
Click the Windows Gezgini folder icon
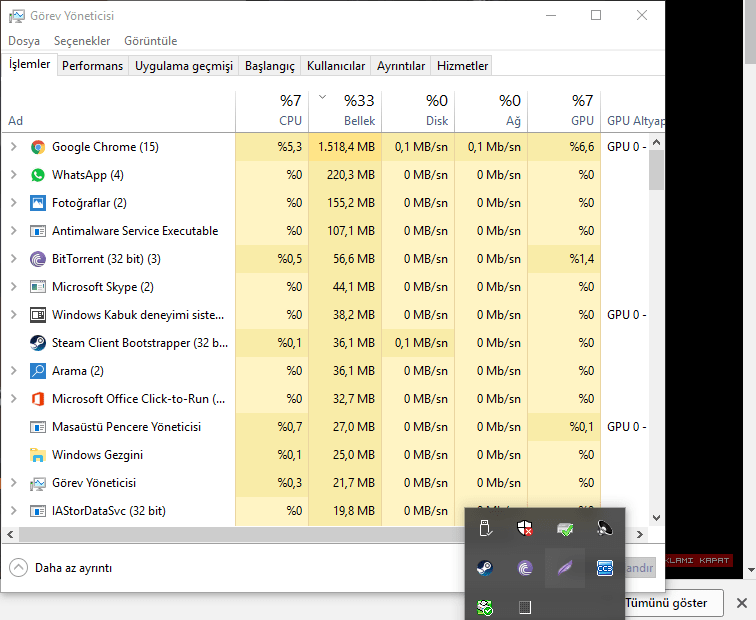[x=38, y=455]
